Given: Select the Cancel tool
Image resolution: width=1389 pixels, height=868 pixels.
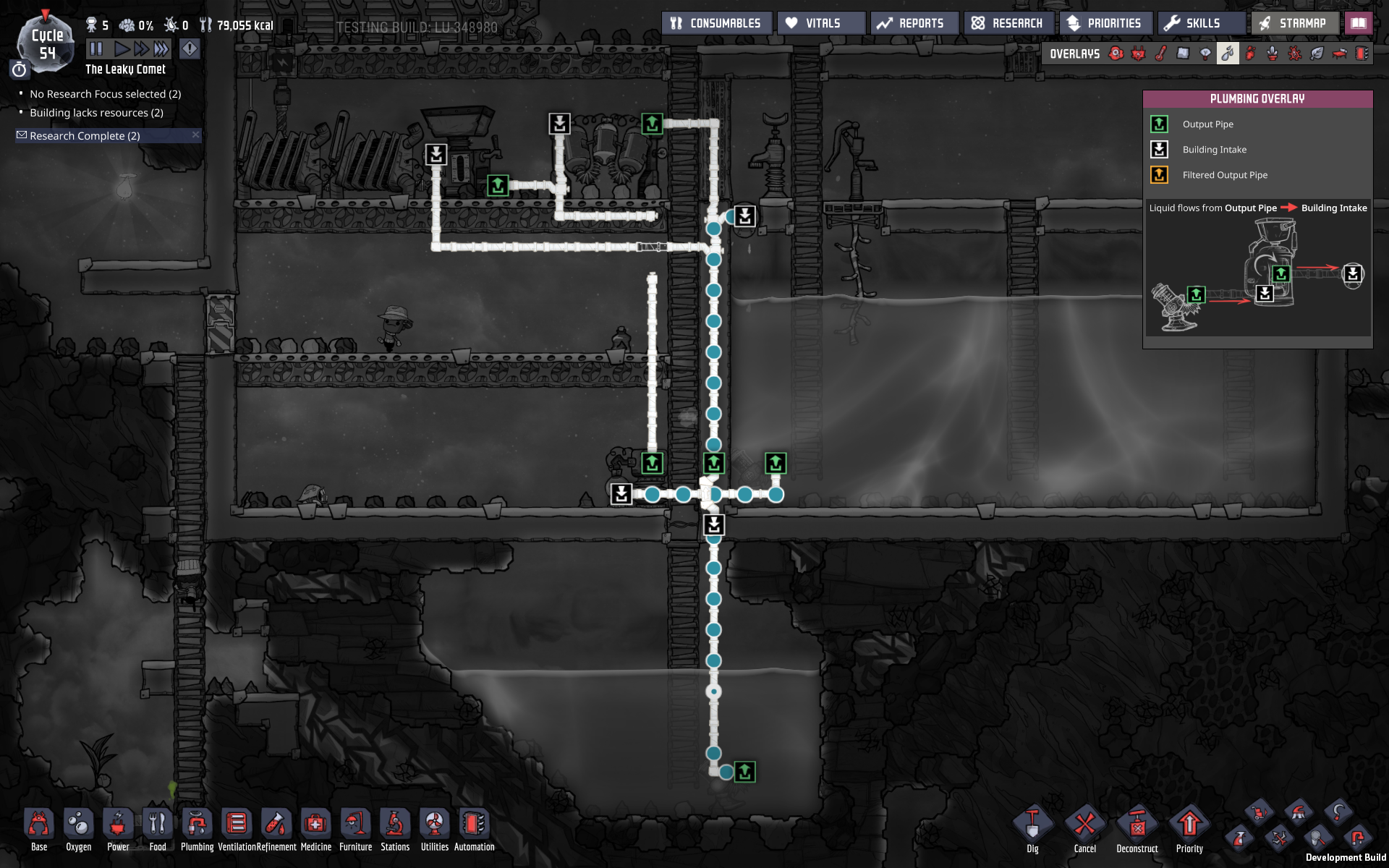Looking at the screenshot, I should point(1084,826).
